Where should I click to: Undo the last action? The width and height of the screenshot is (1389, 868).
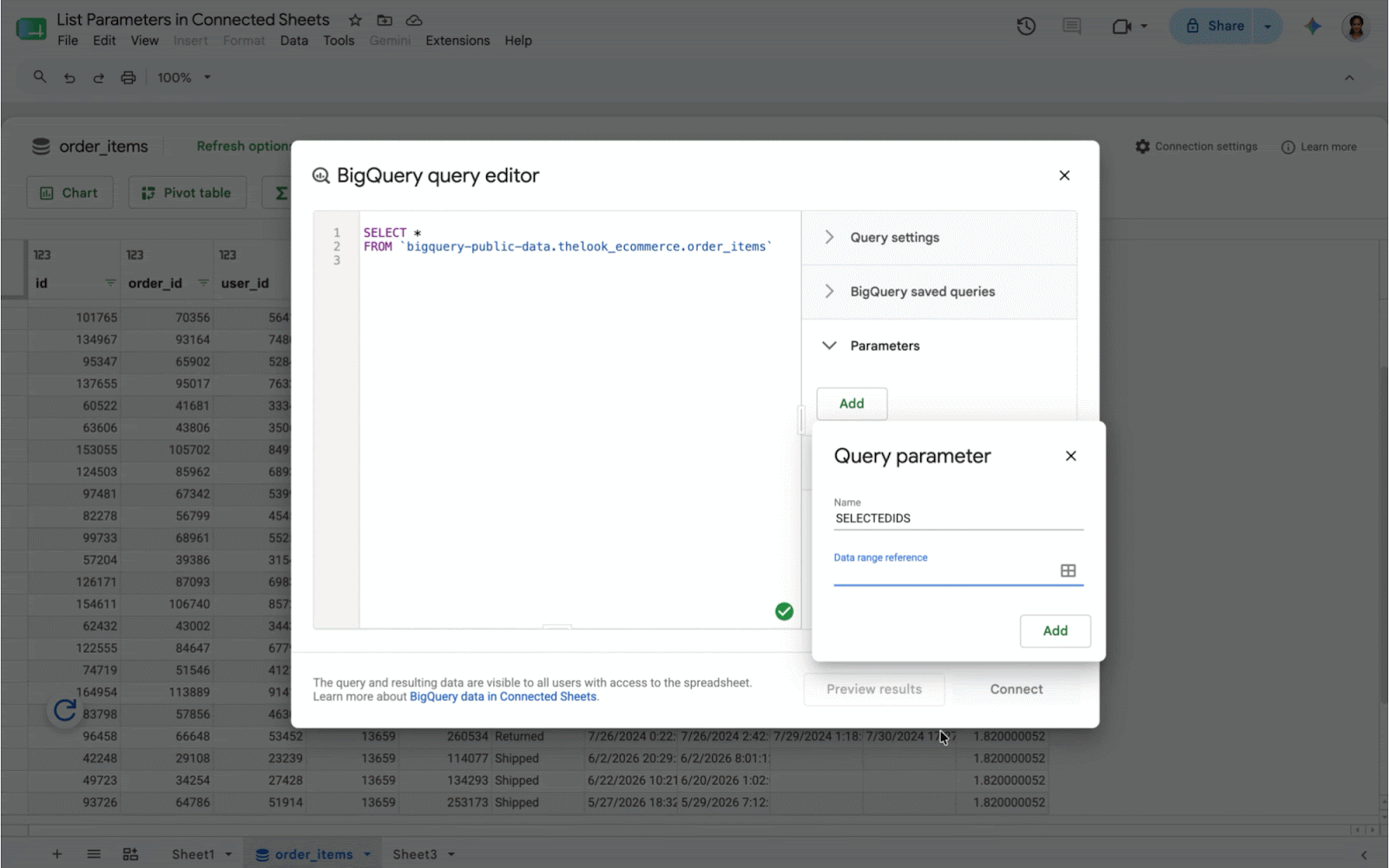pos(69,77)
